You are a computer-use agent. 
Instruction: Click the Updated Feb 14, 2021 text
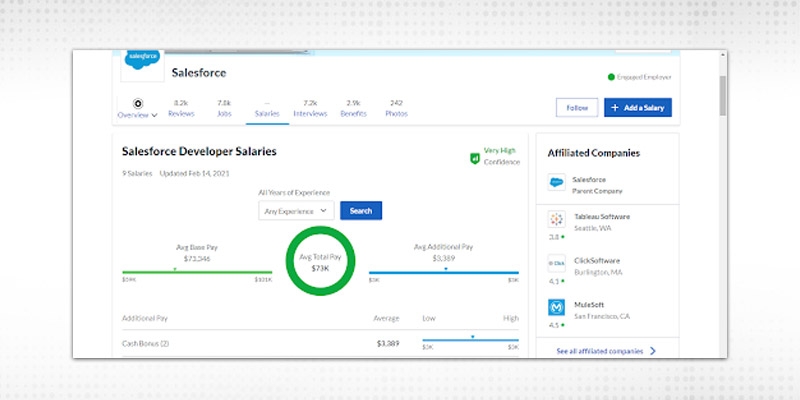(194, 173)
